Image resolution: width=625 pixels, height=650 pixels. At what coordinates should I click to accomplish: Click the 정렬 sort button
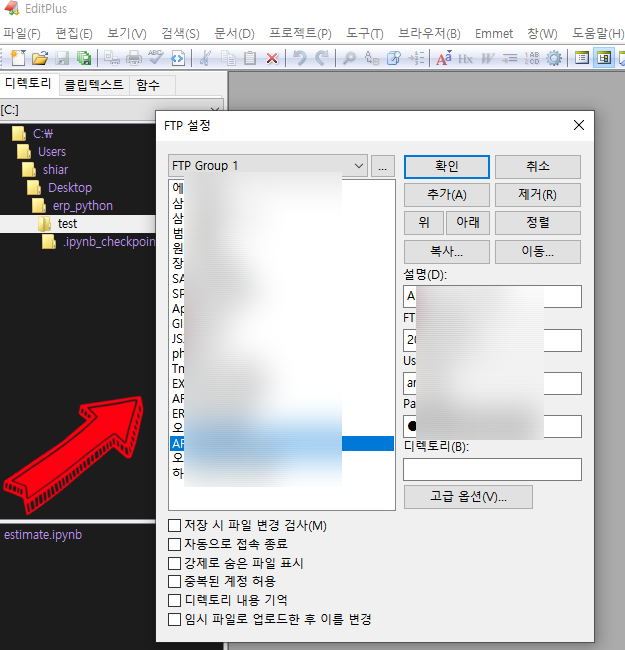point(538,223)
